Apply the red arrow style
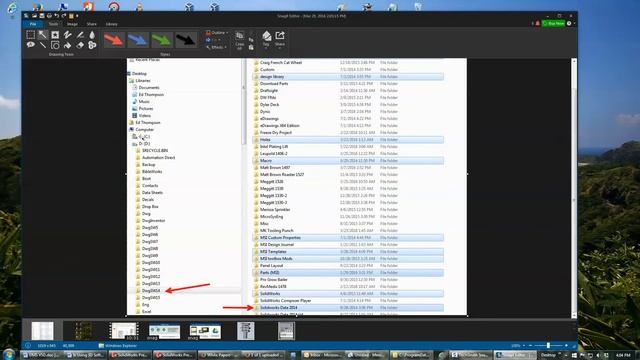The image size is (640, 360). click(x=114, y=40)
